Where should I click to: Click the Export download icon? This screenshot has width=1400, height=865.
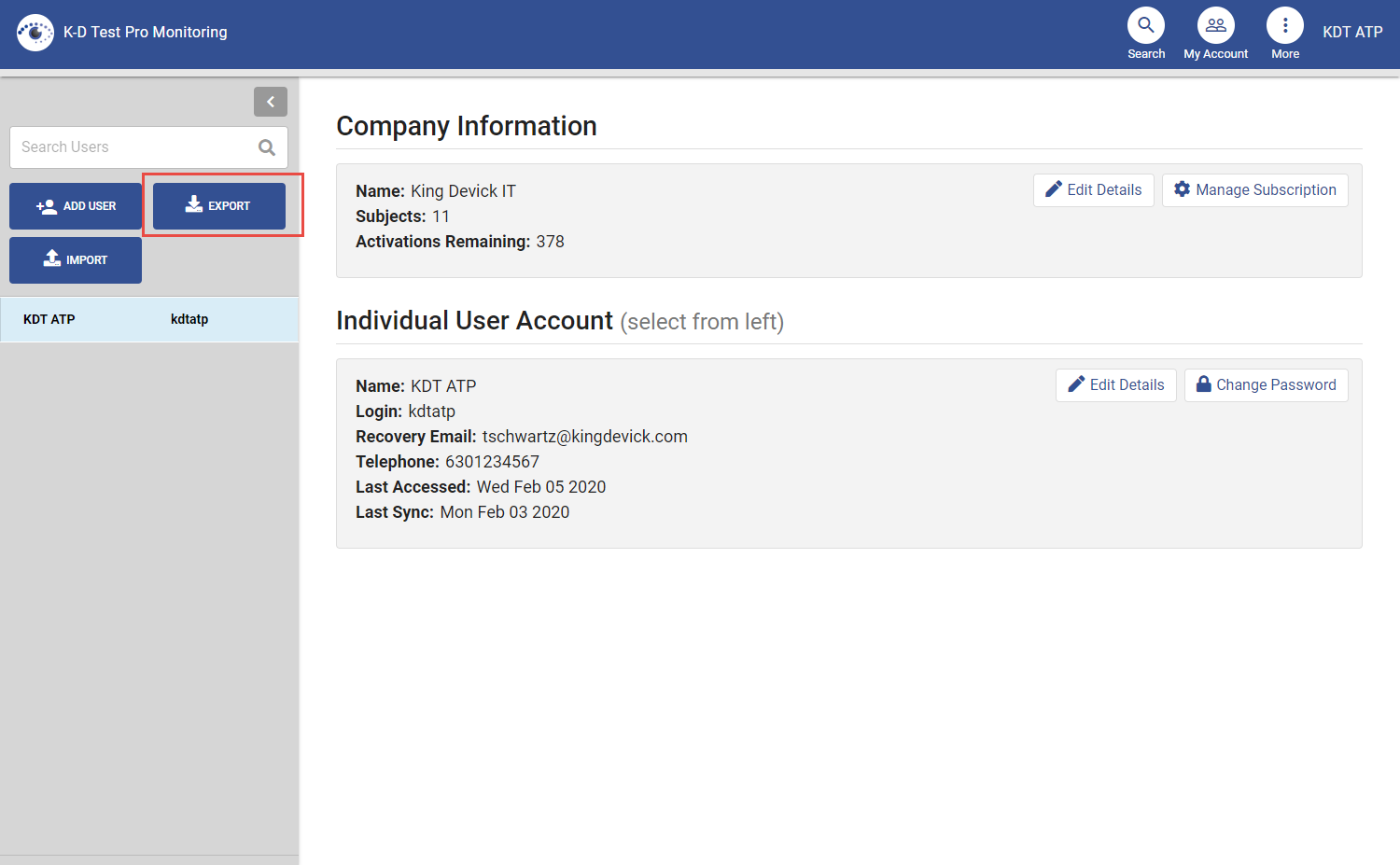click(x=195, y=204)
